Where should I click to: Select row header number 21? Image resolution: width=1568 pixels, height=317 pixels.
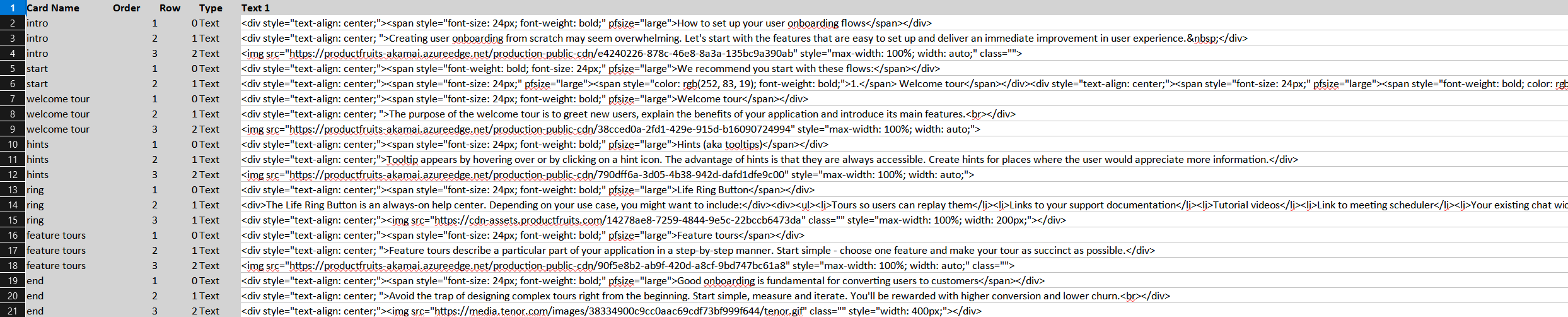tap(13, 311)
